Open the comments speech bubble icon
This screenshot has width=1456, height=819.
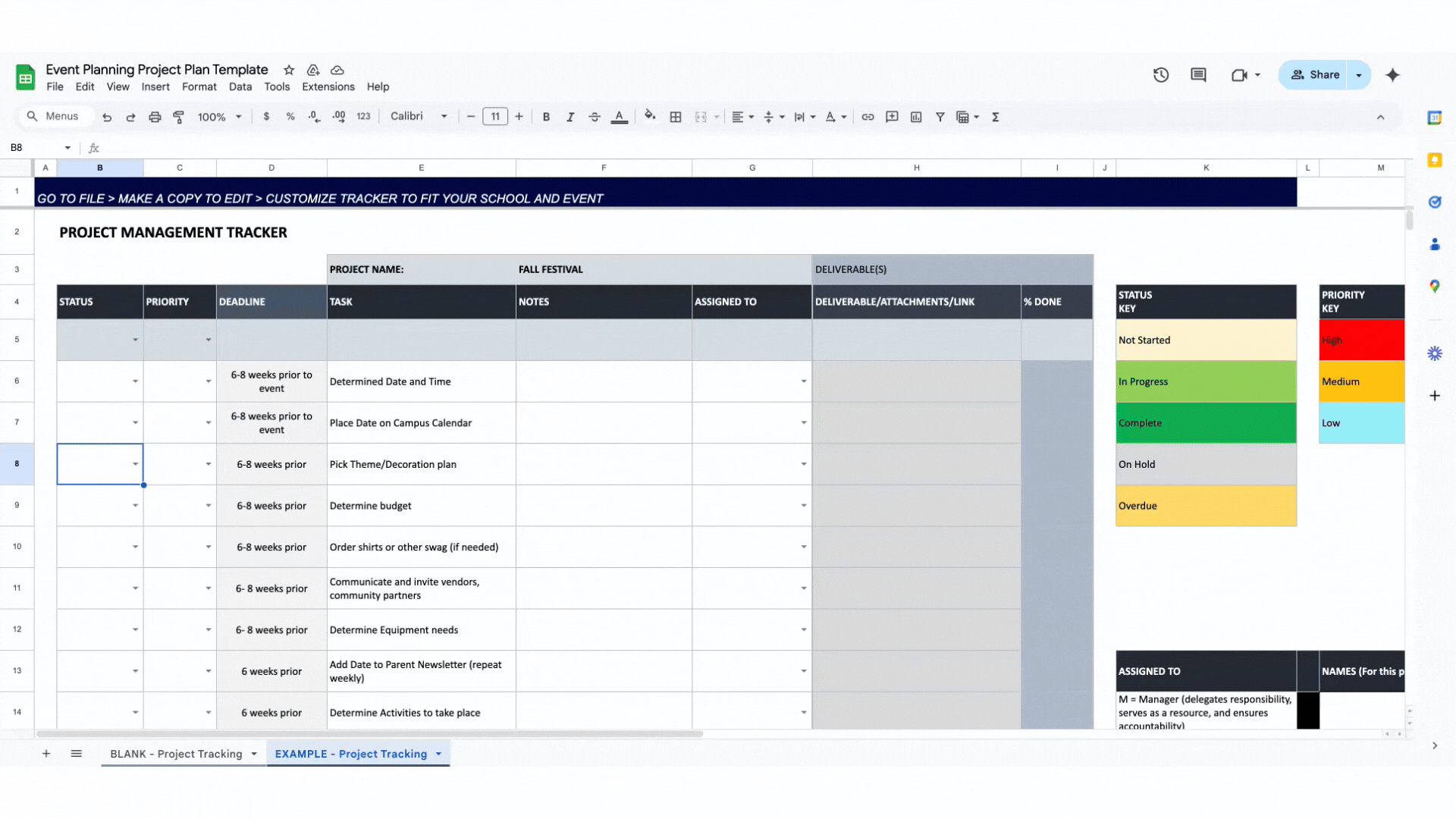[x=1198, y=75]
